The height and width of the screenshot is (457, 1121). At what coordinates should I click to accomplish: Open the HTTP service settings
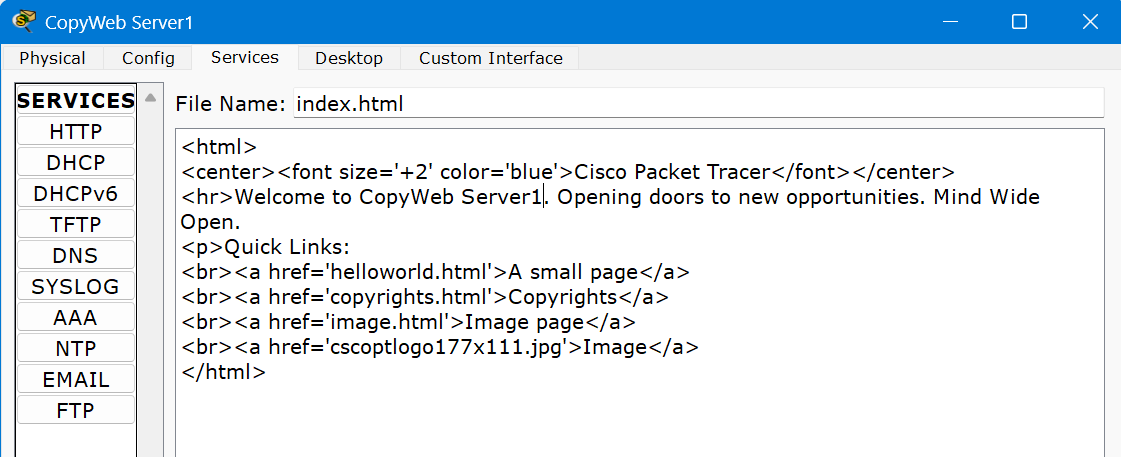point(76,131)
